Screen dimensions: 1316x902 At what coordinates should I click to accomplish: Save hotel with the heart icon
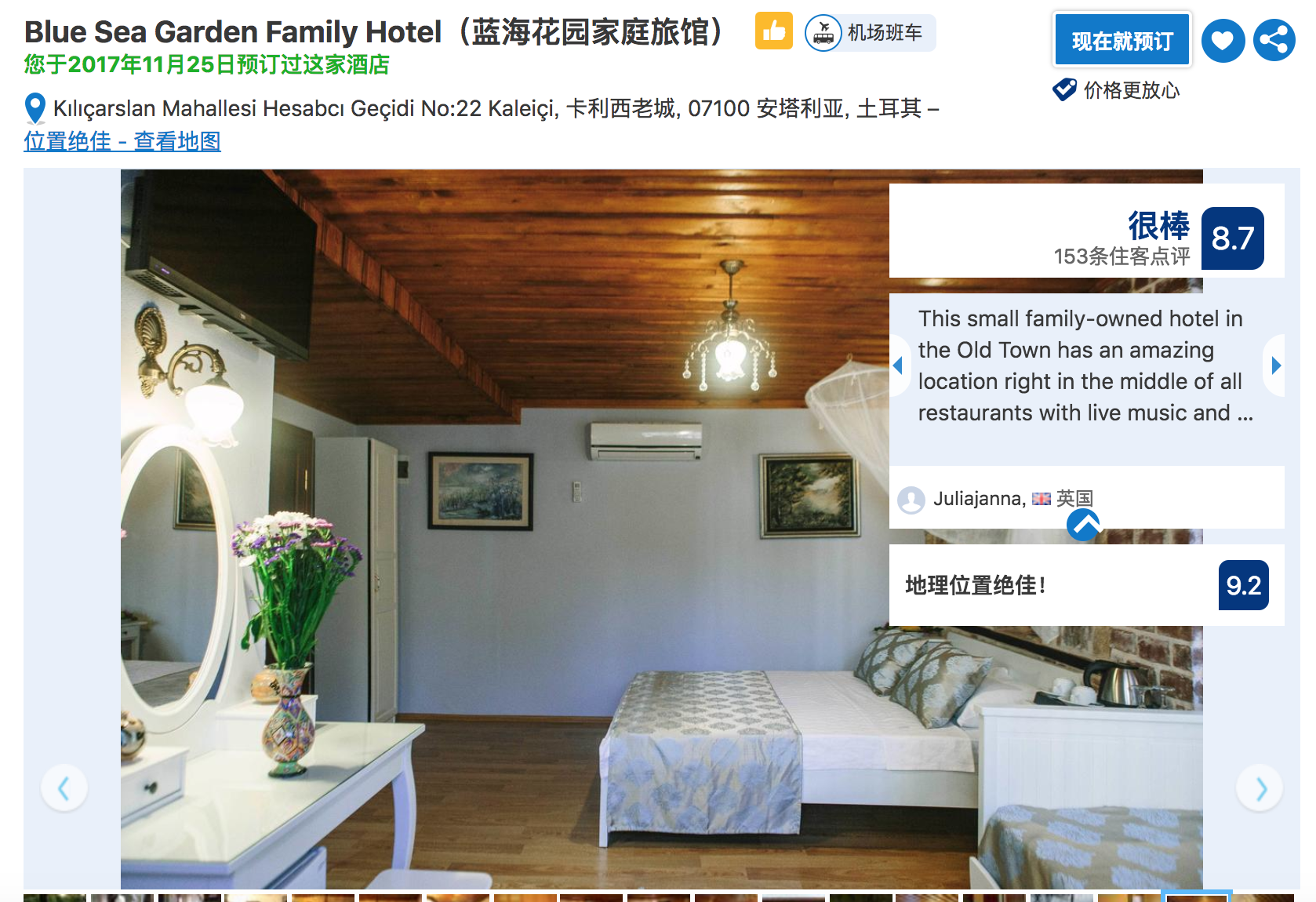click(x=1223, y=41)
